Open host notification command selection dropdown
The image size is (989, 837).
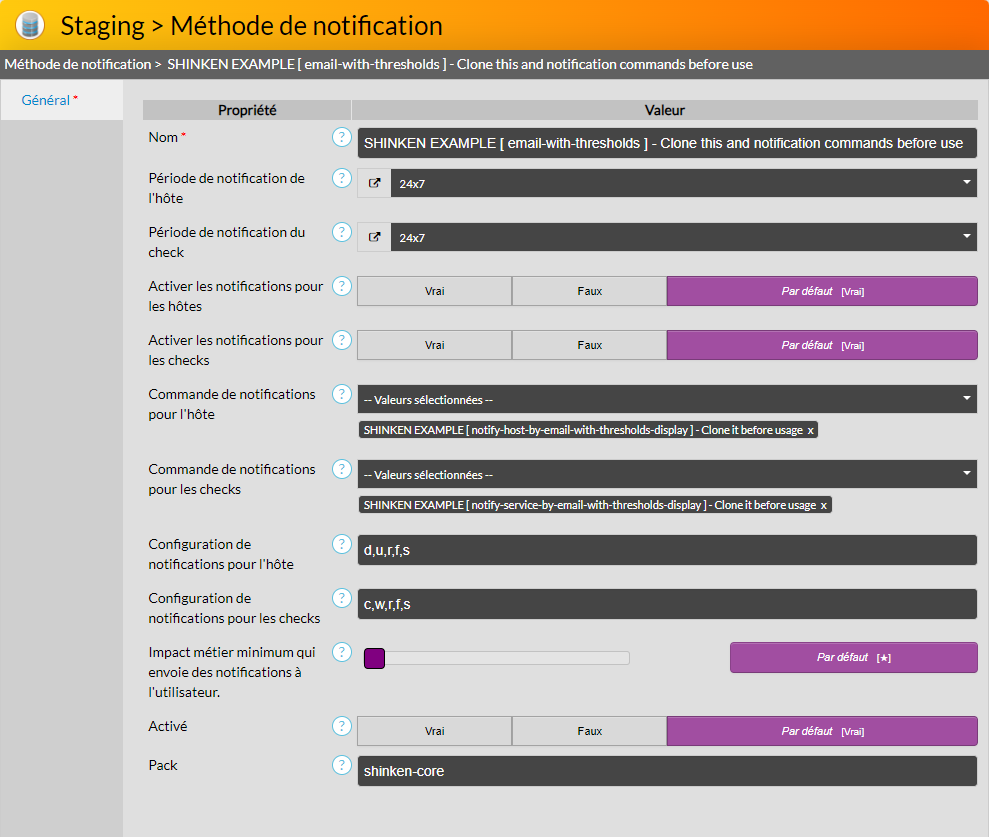[667, 399]
